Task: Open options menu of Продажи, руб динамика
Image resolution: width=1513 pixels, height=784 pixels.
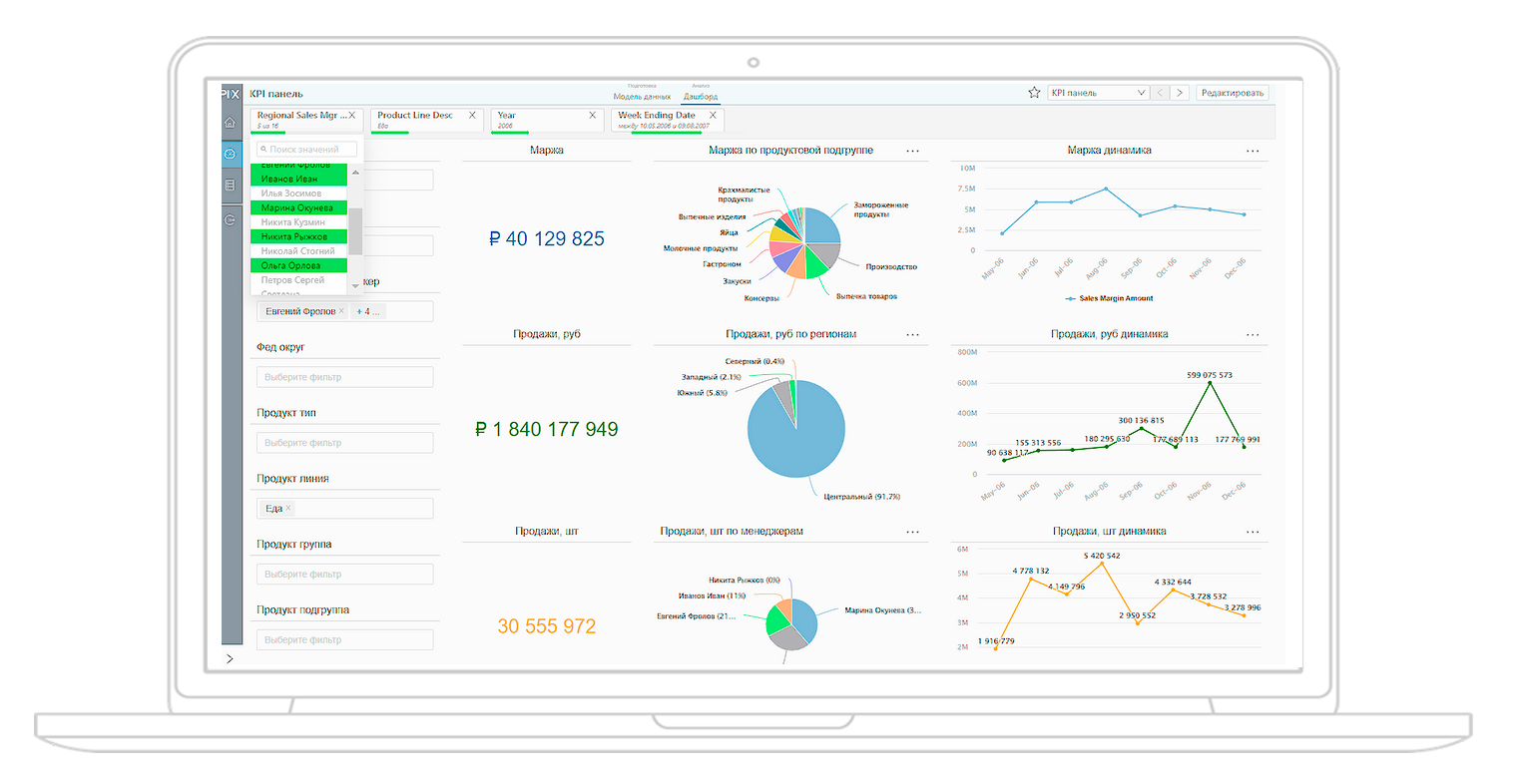Action: [x=1253, y=334]
